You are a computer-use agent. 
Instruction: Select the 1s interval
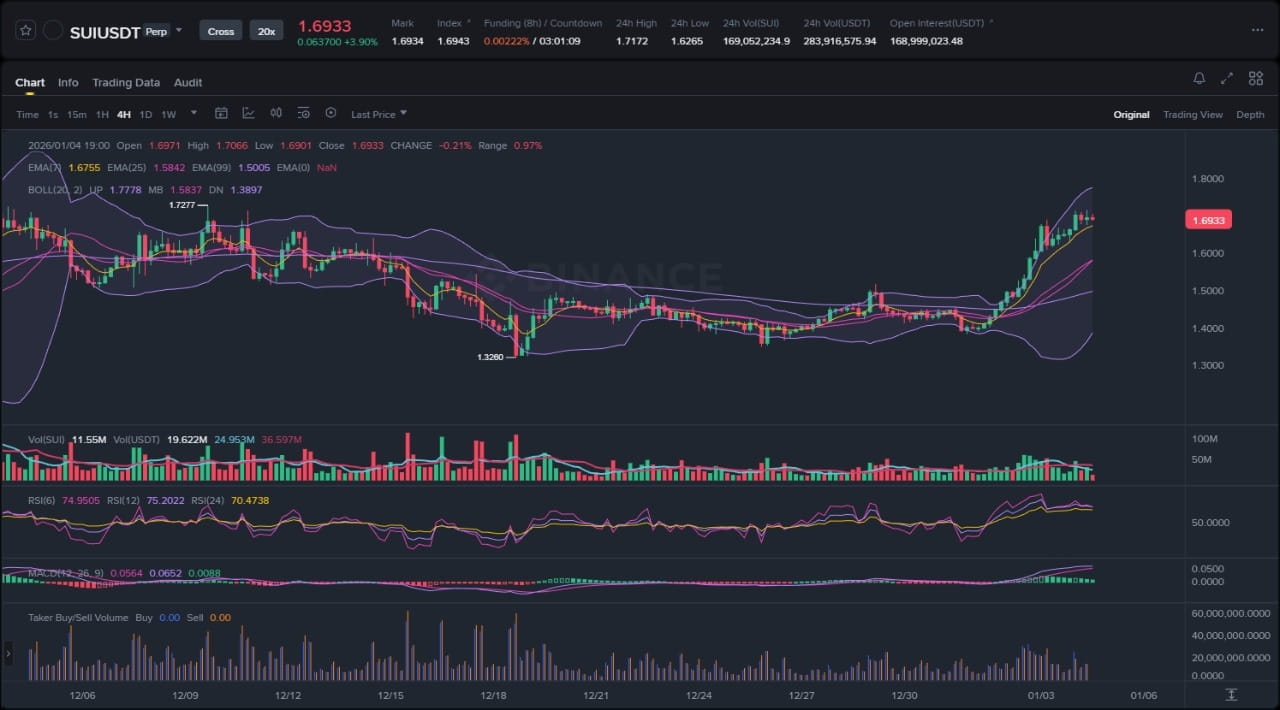coord(53,114)
